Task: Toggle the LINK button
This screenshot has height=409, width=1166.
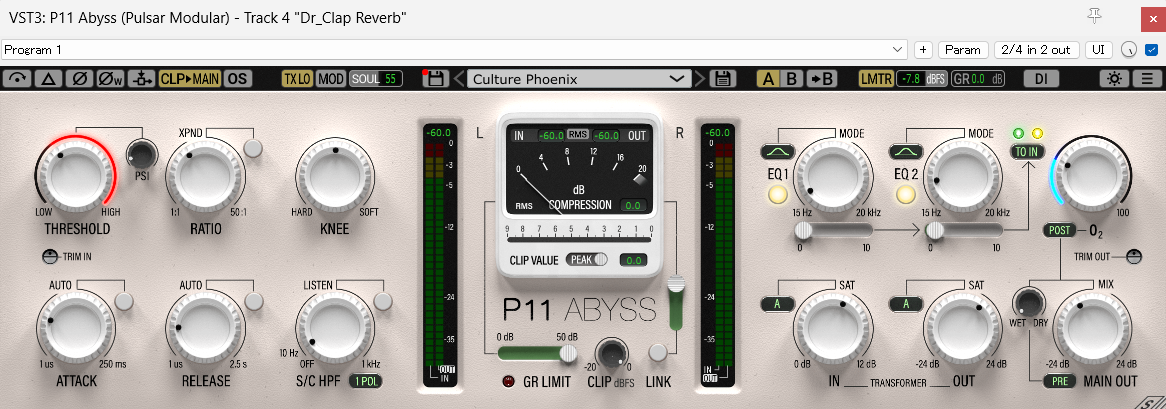Action: [x=657, y=352]
